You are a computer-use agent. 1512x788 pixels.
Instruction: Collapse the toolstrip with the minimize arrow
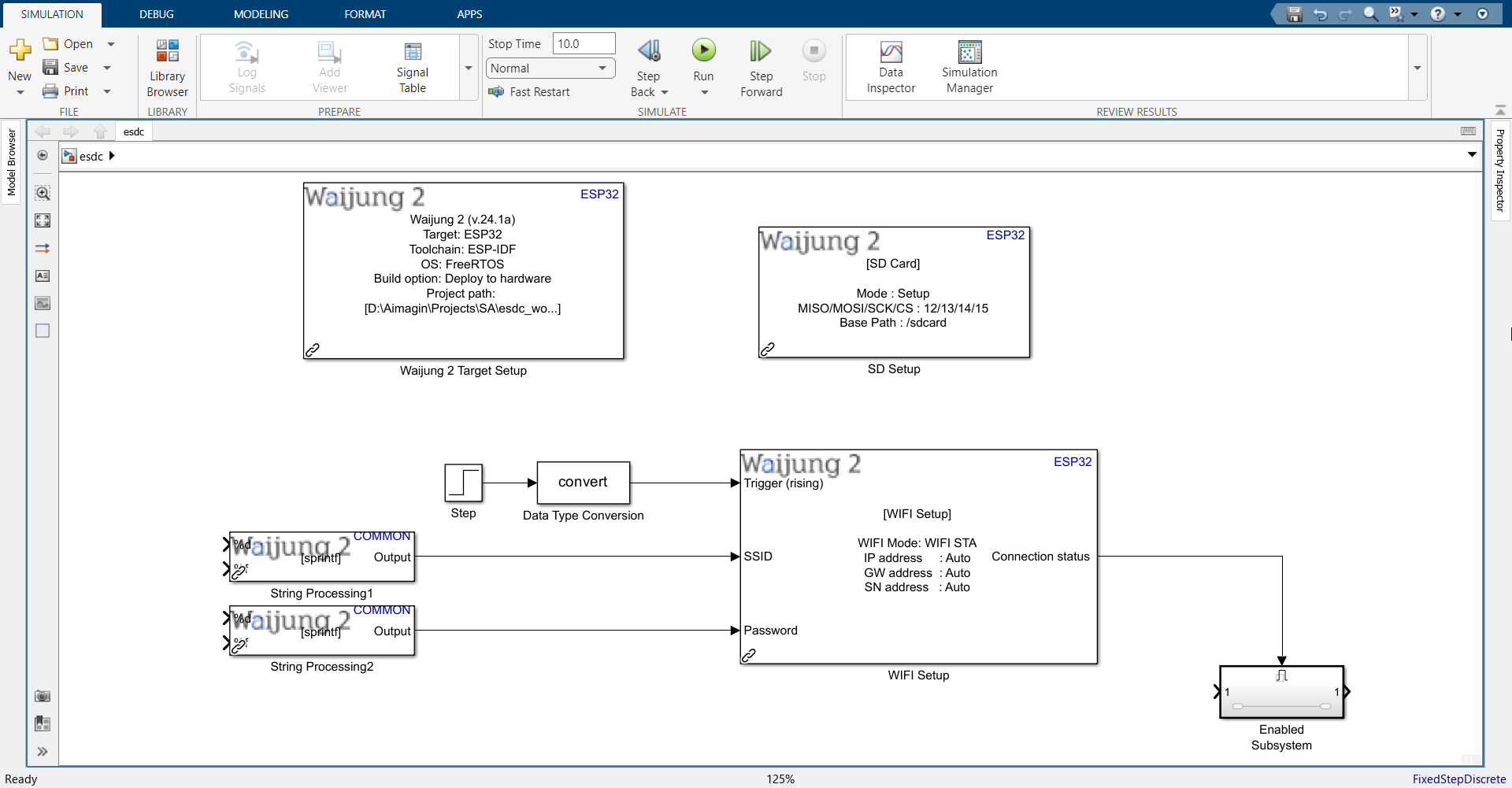(x=1500, y=110)
